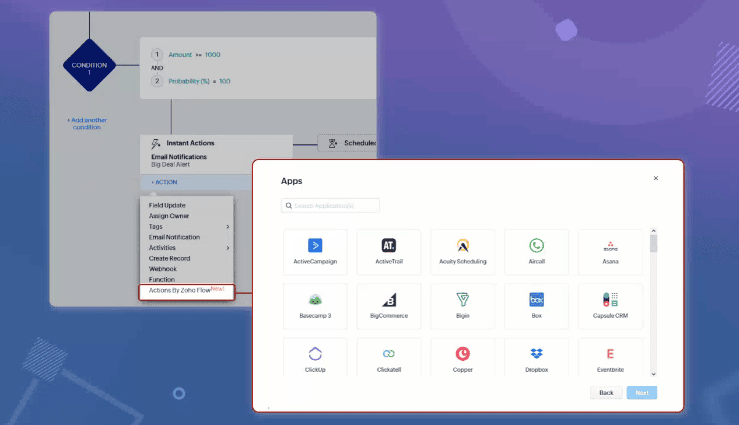
Task: Choose the Asana app icon
Action: click(610, 246)
